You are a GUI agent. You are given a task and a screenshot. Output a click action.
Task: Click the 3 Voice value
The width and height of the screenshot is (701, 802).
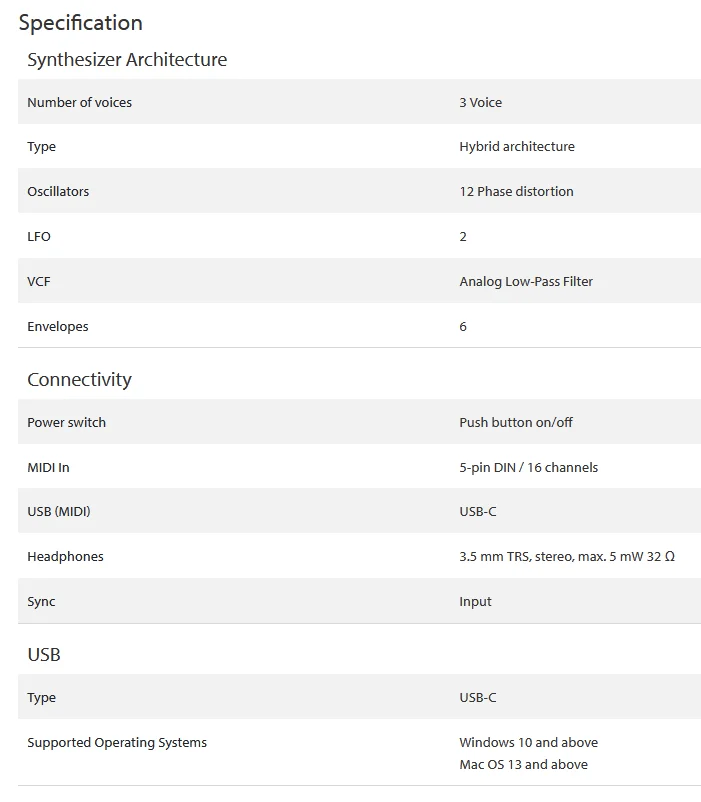coord(480,102)
